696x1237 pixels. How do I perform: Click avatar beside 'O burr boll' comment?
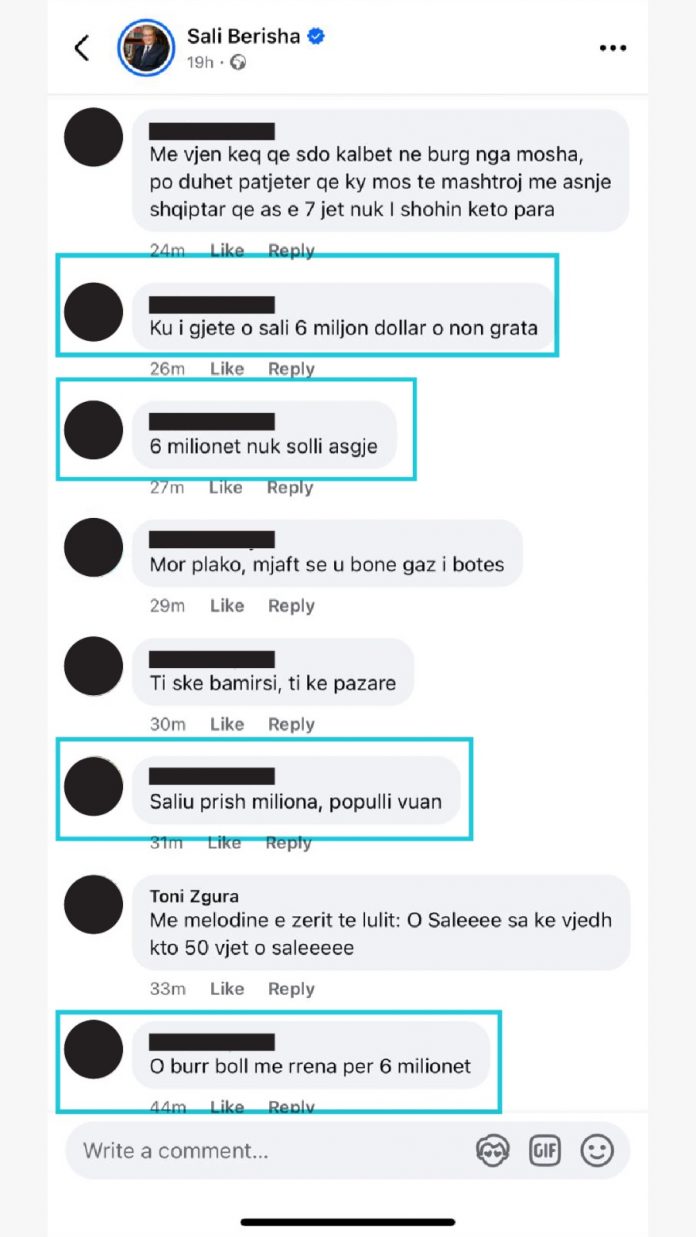click(93, 1049)
